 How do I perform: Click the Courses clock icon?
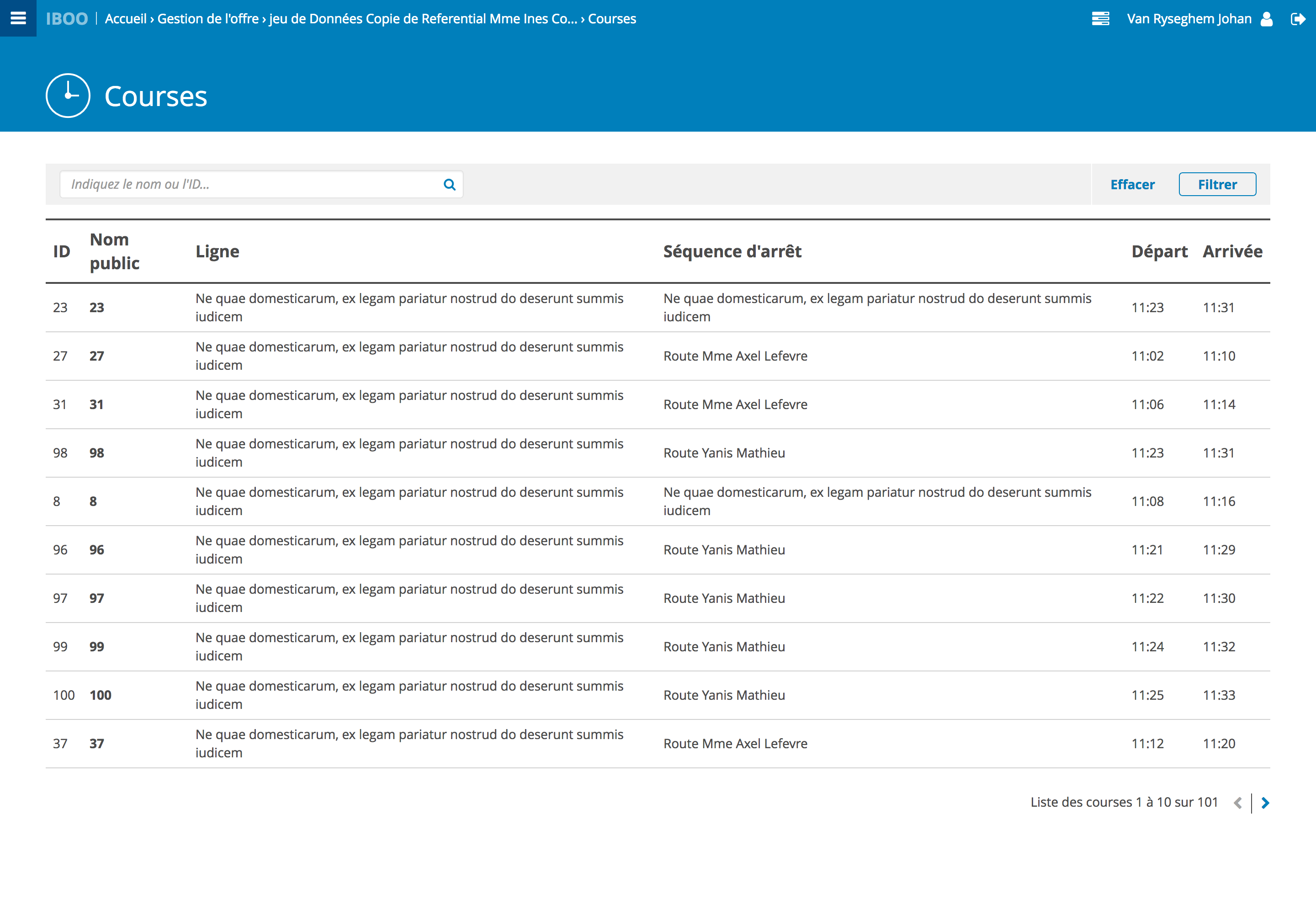68,95
